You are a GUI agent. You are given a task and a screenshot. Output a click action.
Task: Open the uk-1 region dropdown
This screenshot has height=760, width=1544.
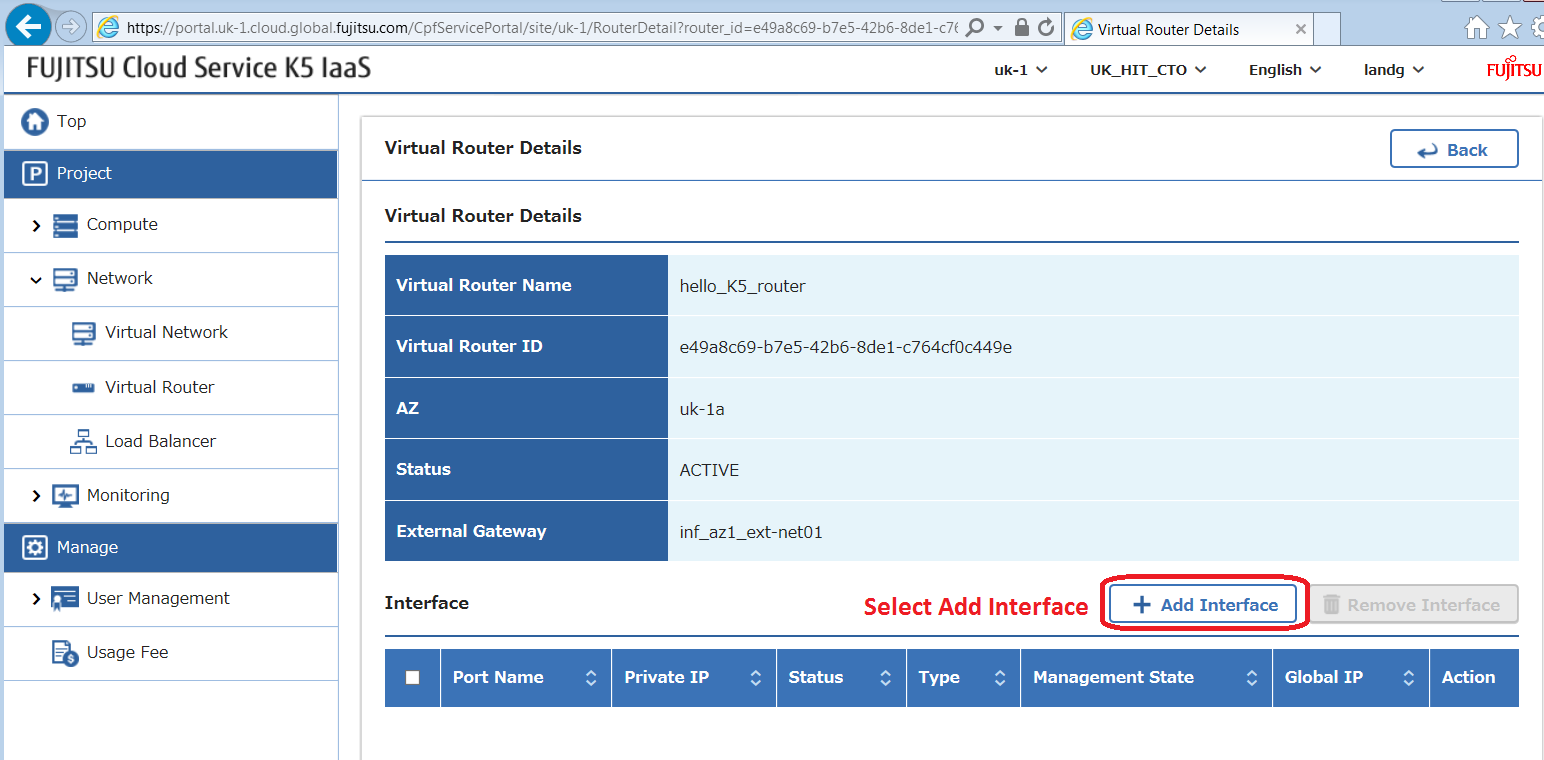point(1020,70)
